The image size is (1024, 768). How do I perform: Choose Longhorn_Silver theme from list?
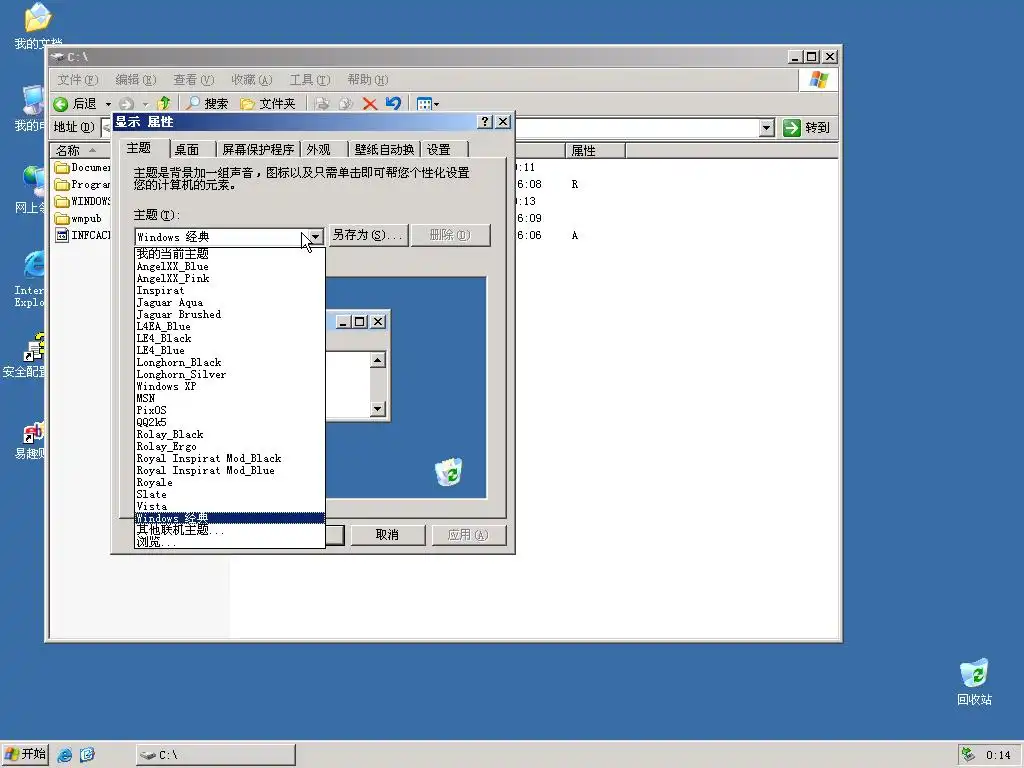(x=229, y=374)
